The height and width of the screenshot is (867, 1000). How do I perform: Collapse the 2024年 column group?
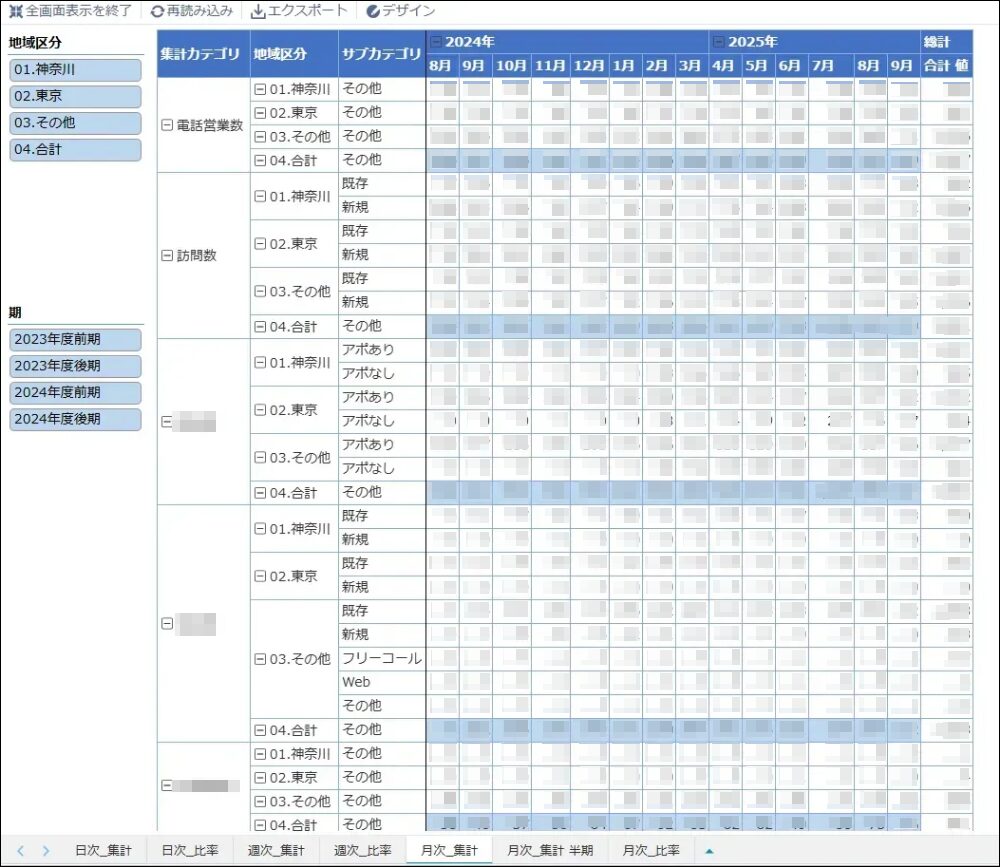(435, 42)
